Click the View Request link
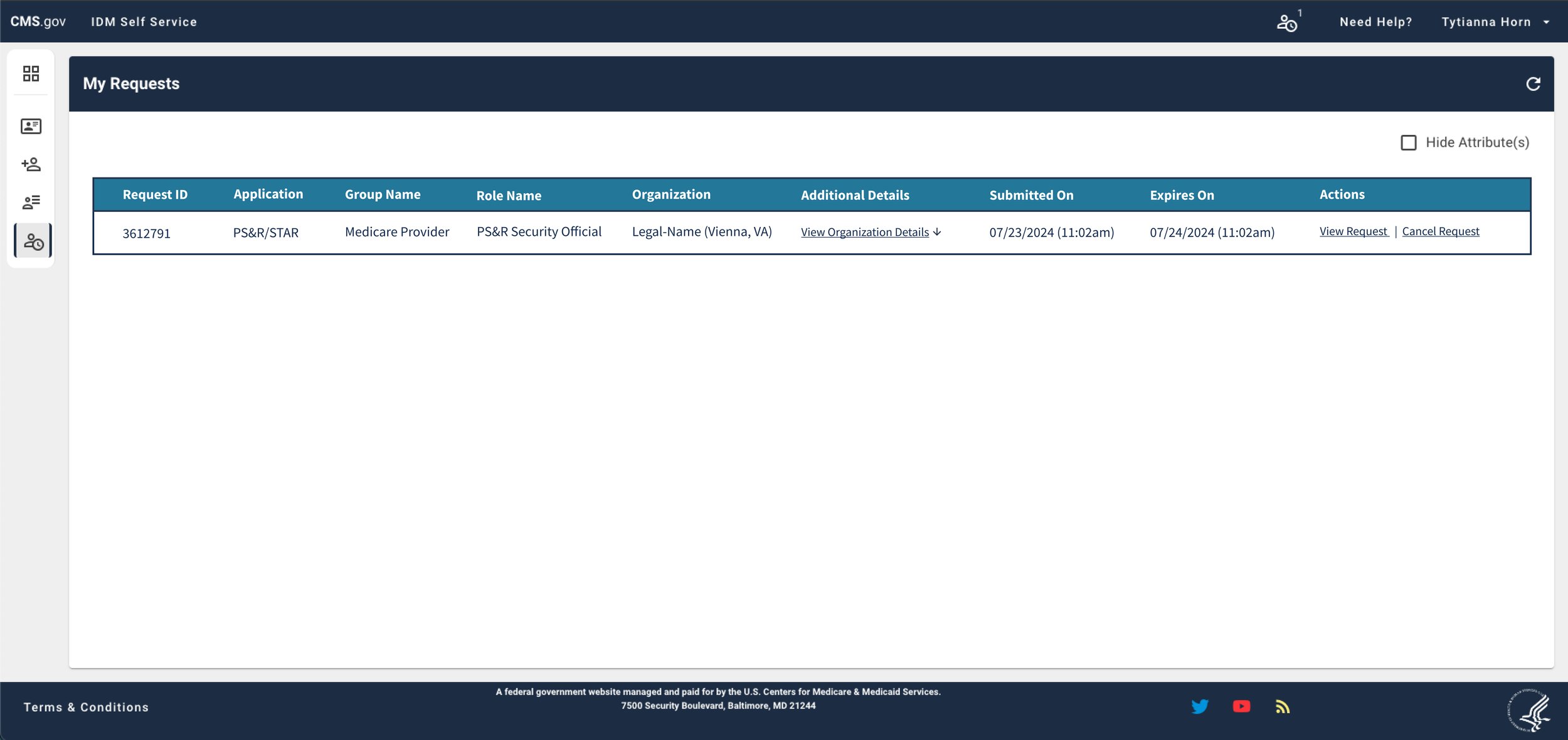 [1353, 231]
